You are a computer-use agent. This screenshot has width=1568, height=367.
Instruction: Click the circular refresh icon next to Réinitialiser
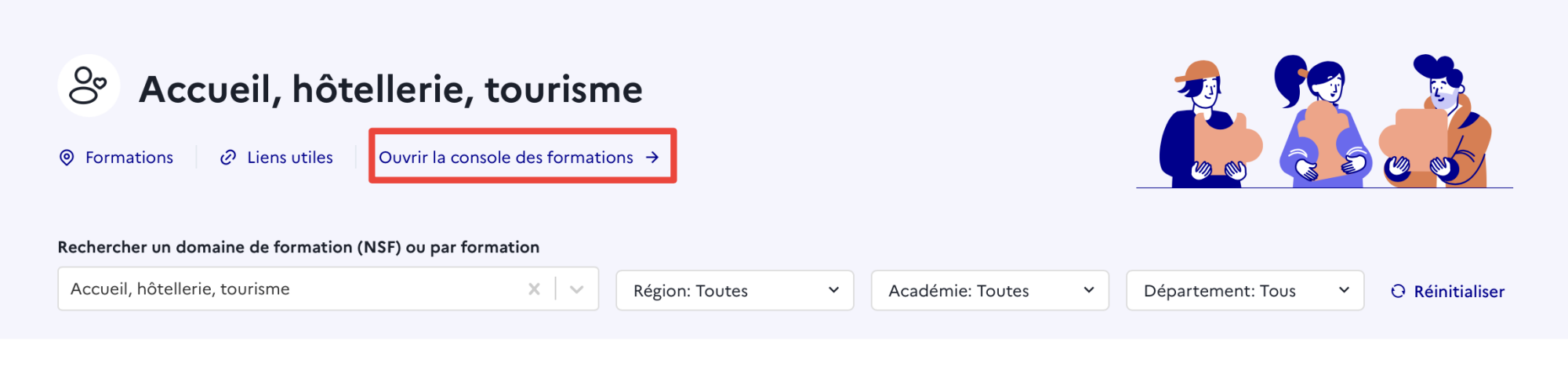point(1398,291)
